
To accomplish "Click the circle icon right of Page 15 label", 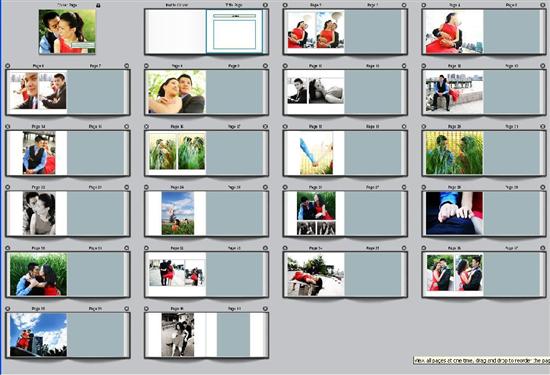I will click(126, 126).
